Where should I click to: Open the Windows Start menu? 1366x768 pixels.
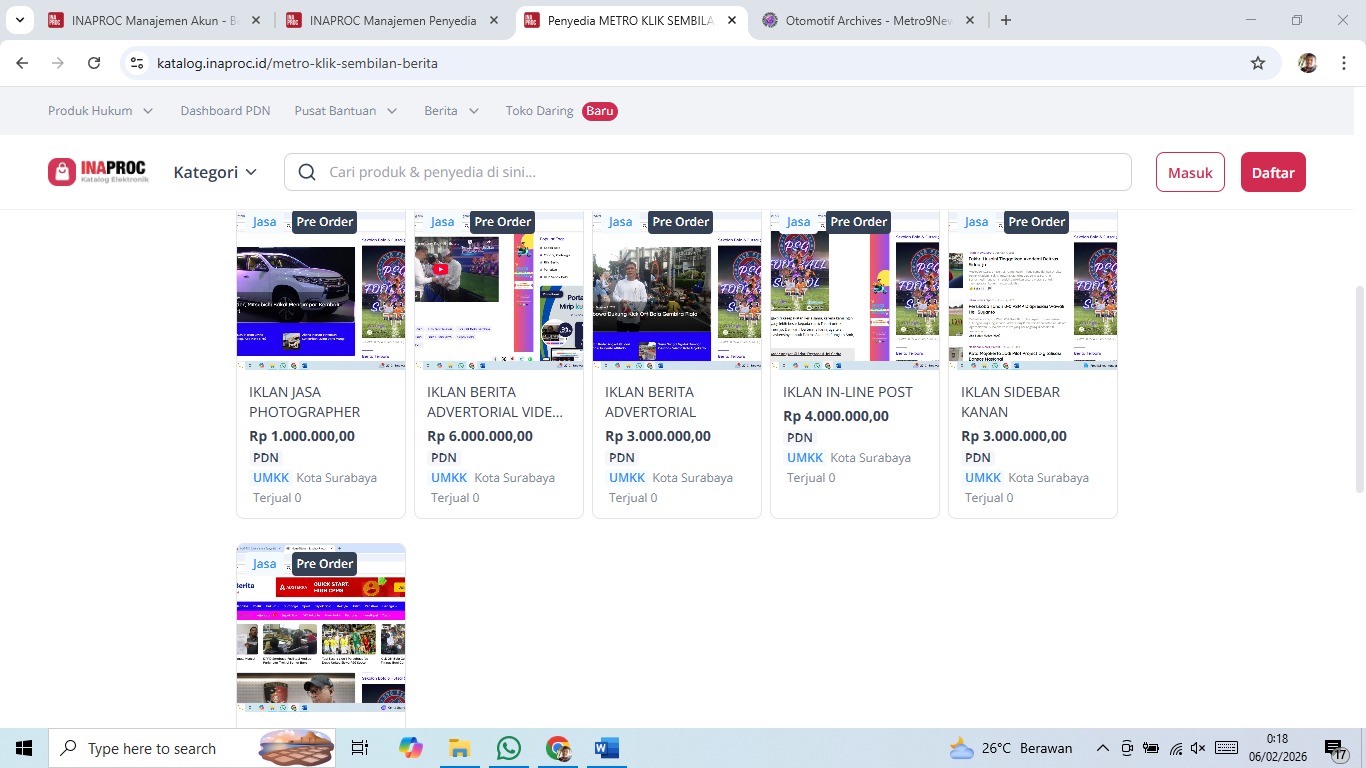[24, 748]
